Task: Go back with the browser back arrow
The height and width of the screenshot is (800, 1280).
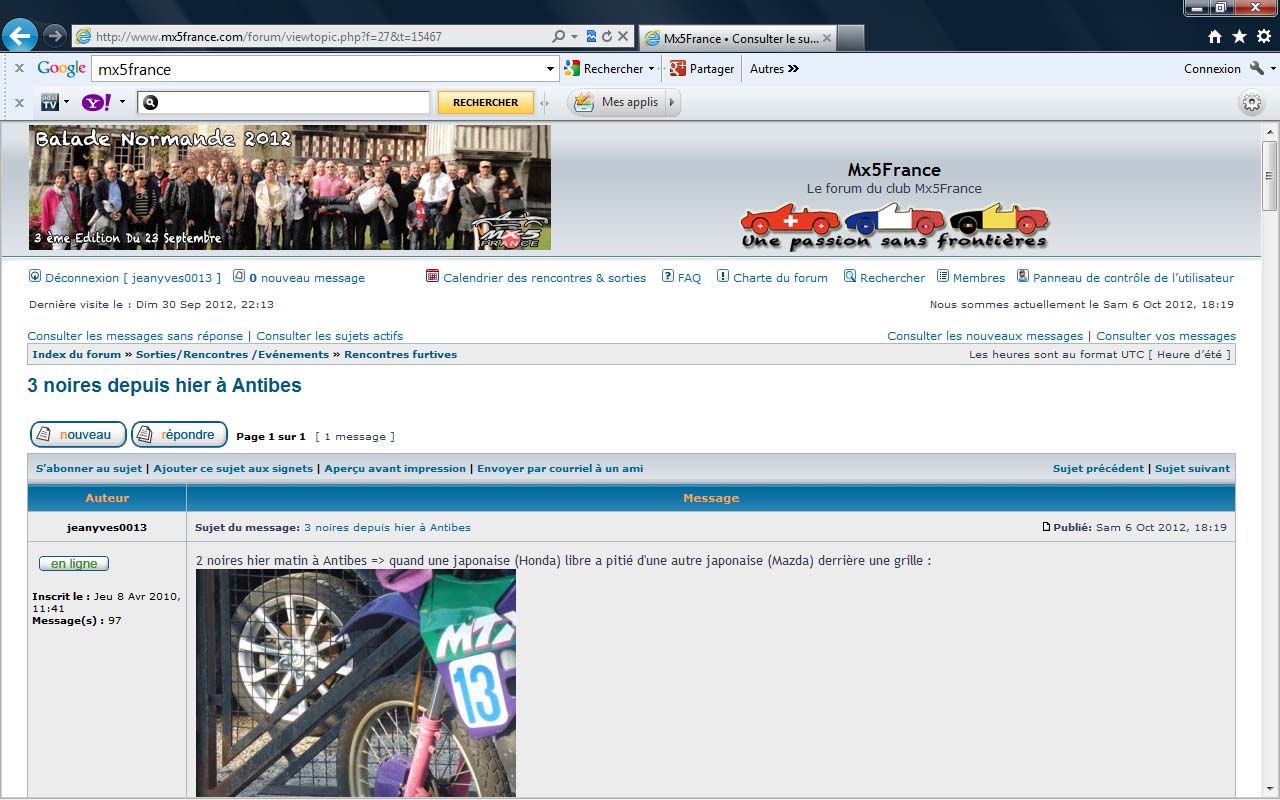Action: point(20,36)
